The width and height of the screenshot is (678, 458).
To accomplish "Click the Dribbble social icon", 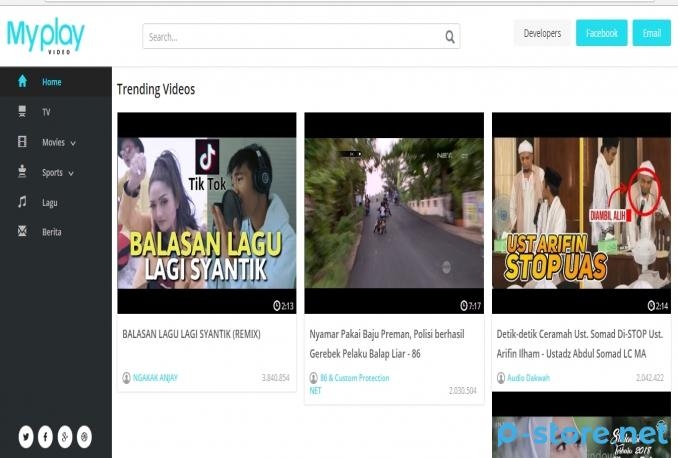I will pos(85,436).
